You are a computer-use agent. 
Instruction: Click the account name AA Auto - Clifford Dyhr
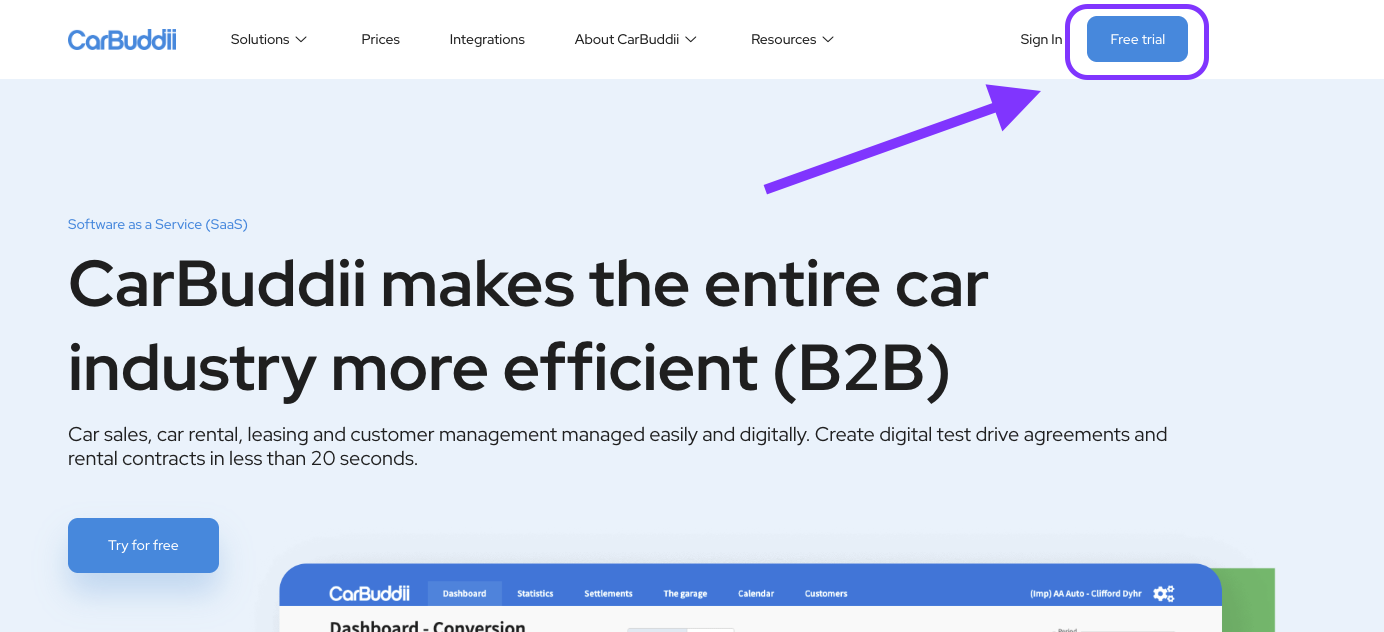click(x=1085, y=593)
